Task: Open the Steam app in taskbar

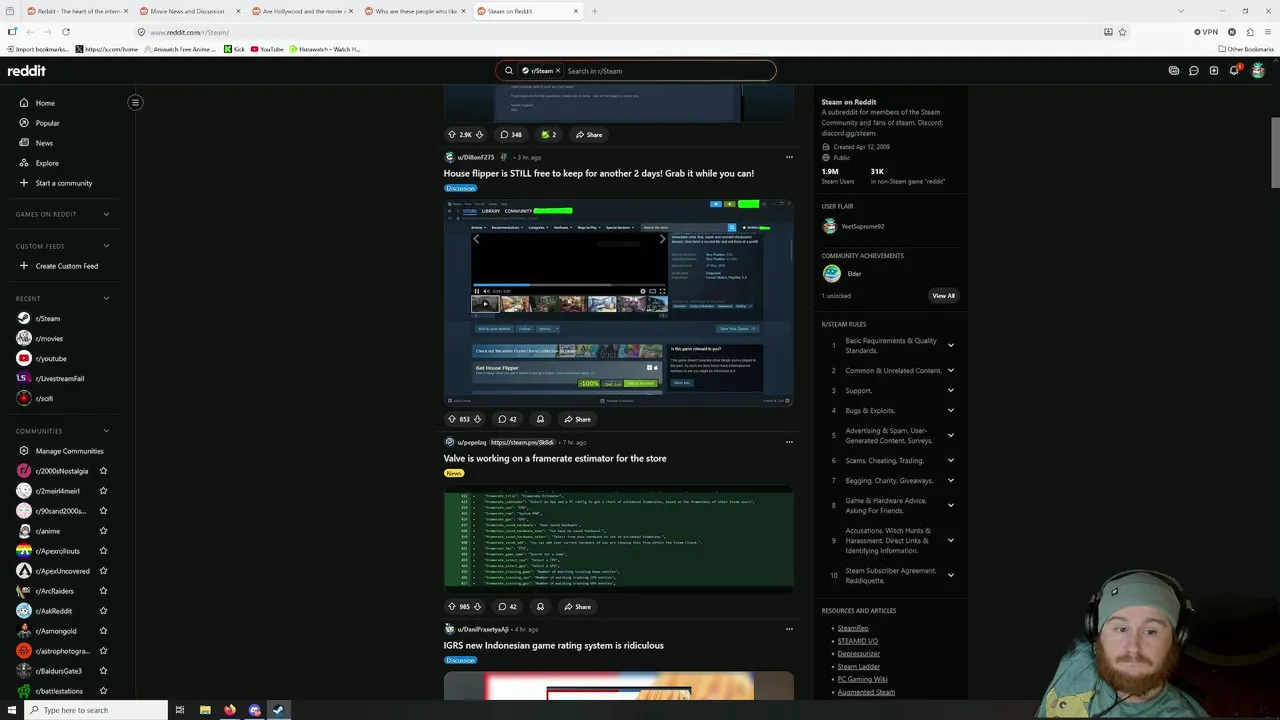Action: coord(278,710)
